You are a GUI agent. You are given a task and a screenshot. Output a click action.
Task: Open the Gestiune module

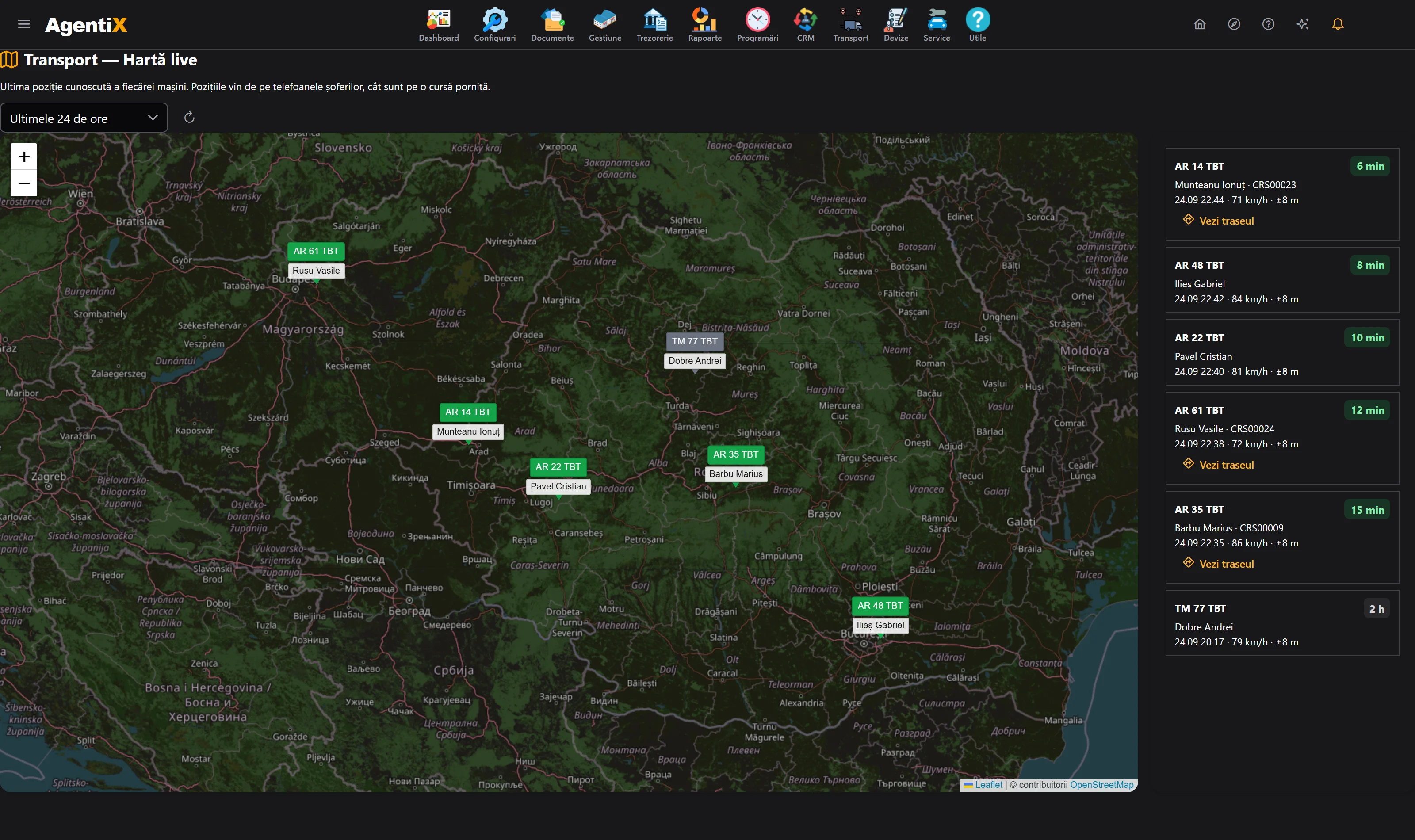pyautogui.click(x=604, y=25)
